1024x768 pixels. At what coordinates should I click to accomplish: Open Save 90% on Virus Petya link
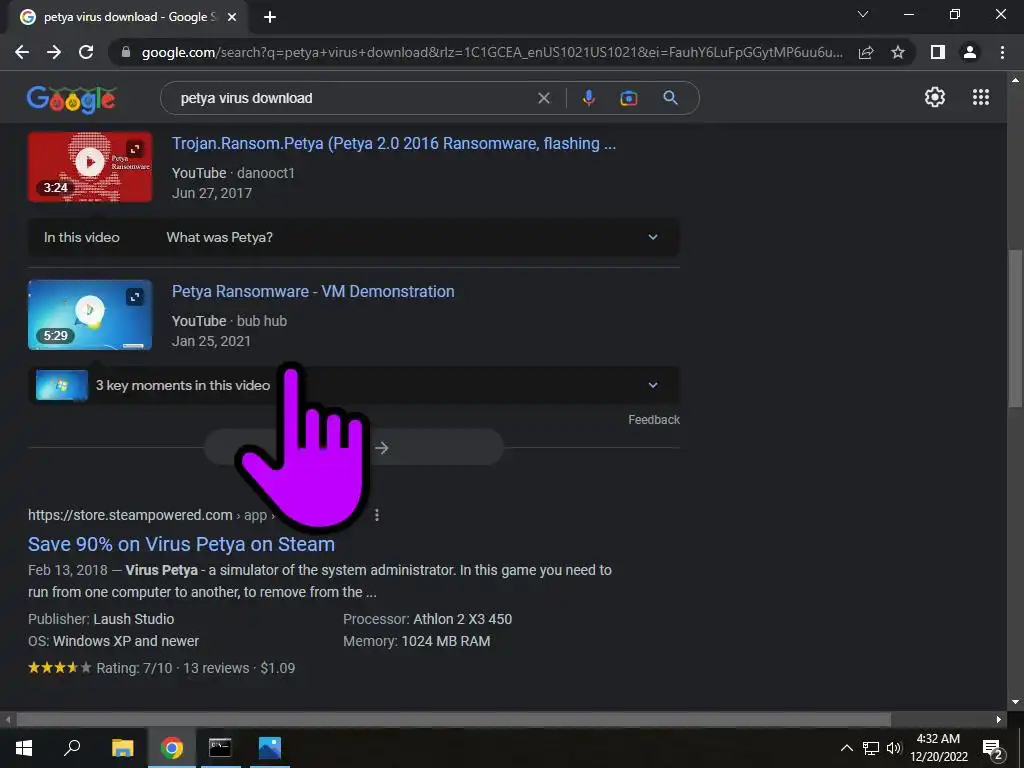182,544
